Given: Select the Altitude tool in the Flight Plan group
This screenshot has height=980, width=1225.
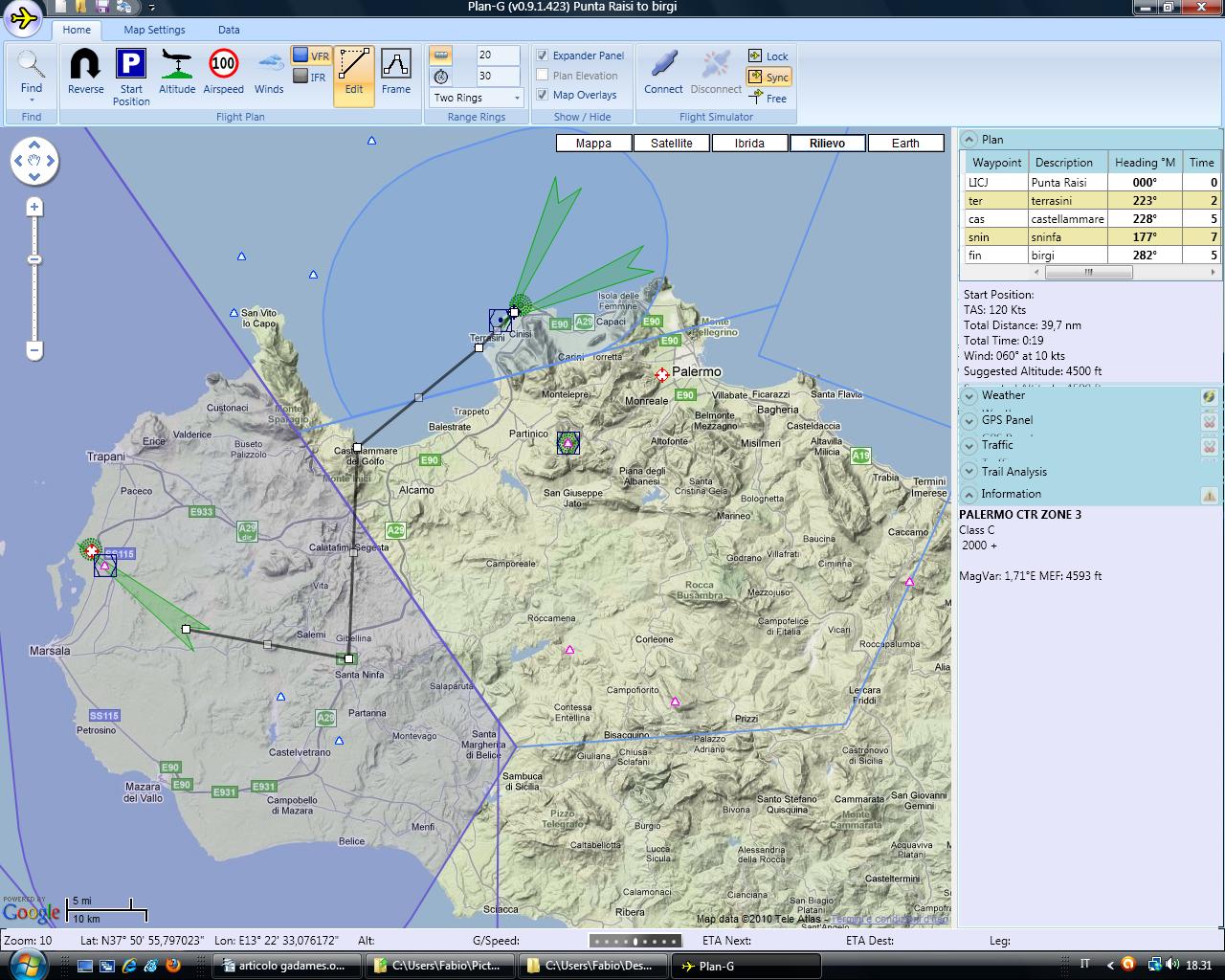Looking at the screenshot, I should click(176, 70).
